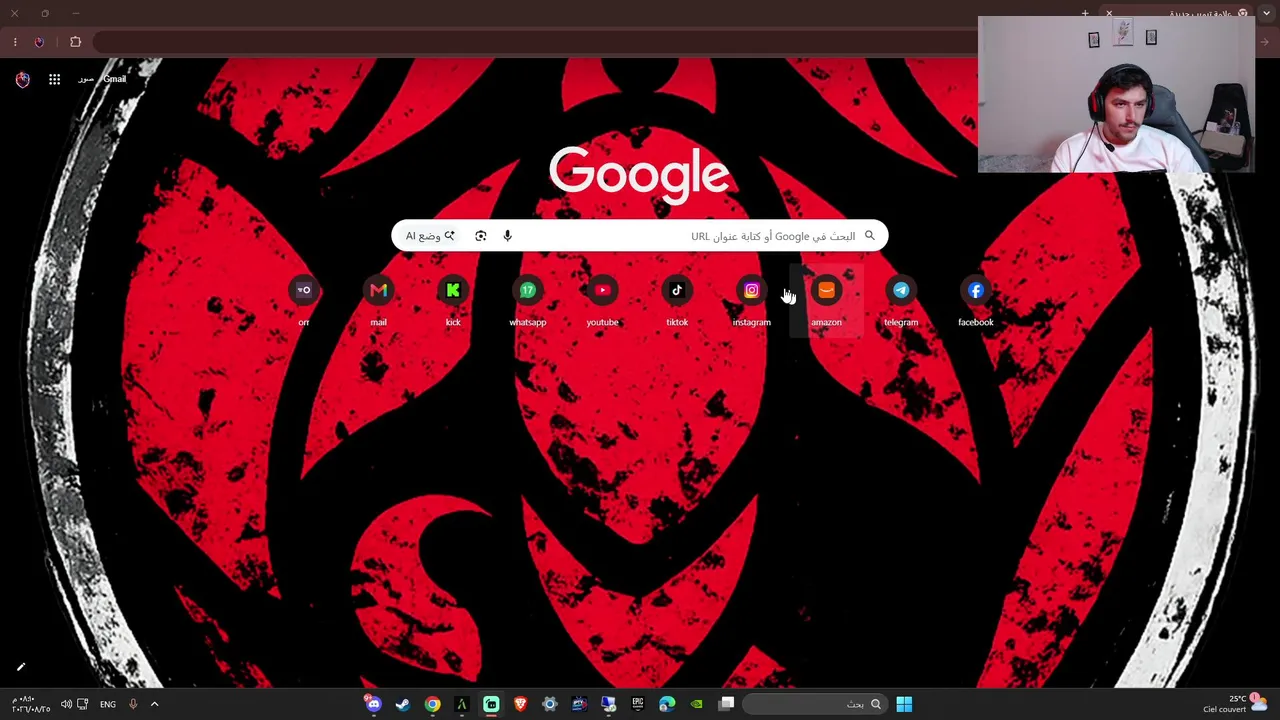This screenshot has height=720, width=1280.
Task: Open a new browser tab
Action: (1085, 13)
